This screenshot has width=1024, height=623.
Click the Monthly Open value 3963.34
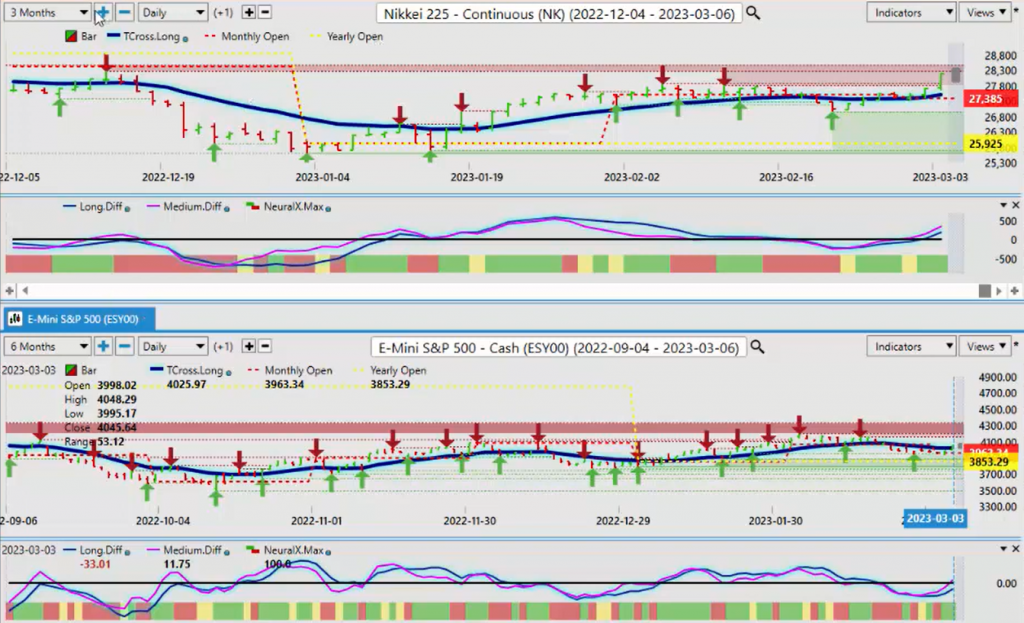[284, 385]
